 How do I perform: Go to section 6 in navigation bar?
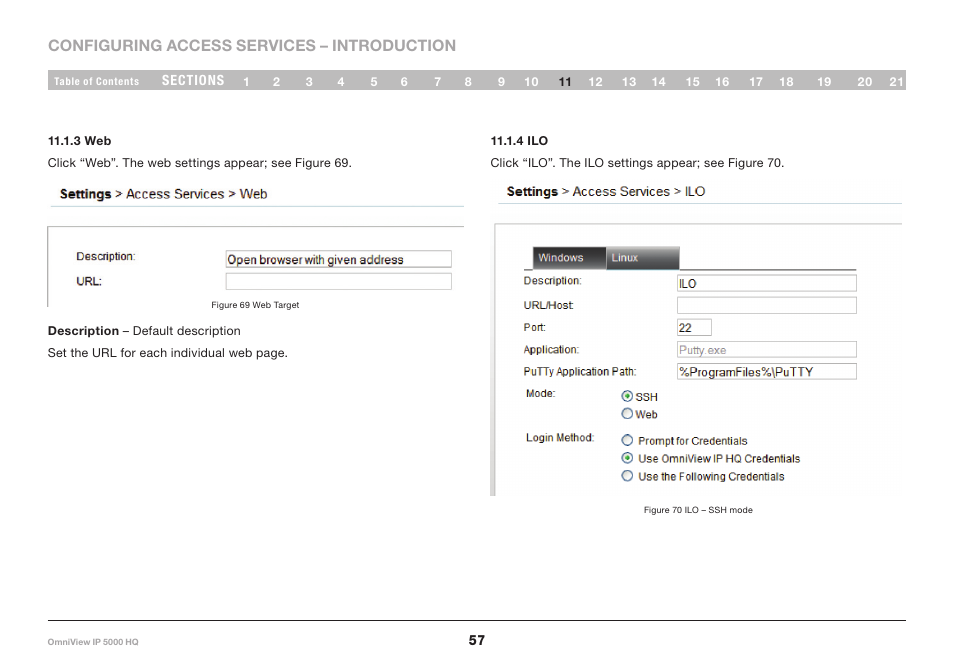(x=404, y=82)
